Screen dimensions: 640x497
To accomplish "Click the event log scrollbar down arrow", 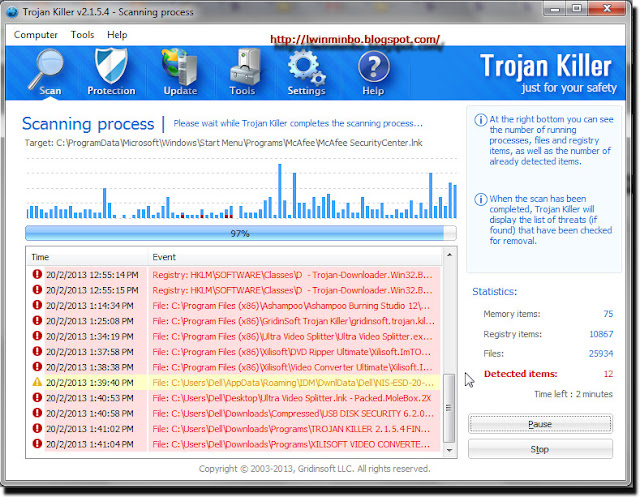I will [x=449, y=450].
